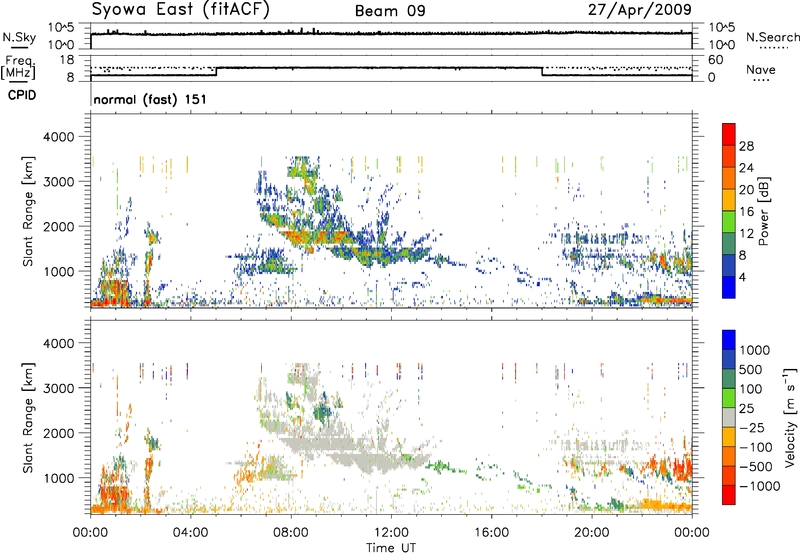Select the '100' label on Velocity color bar
This screenshot has width=800, height=554.
click(751, 389)
